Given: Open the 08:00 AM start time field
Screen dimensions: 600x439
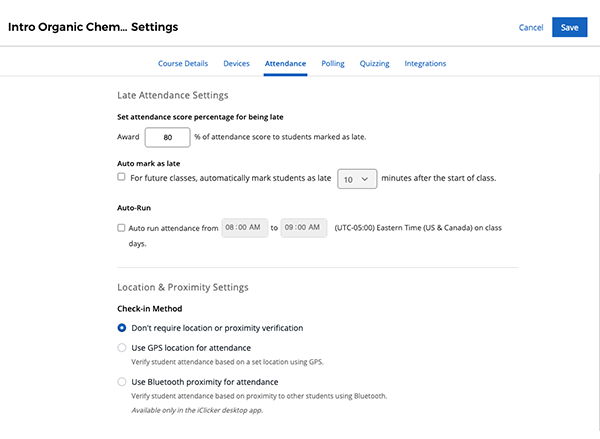Looking at the screenshot, I should 245,228.
